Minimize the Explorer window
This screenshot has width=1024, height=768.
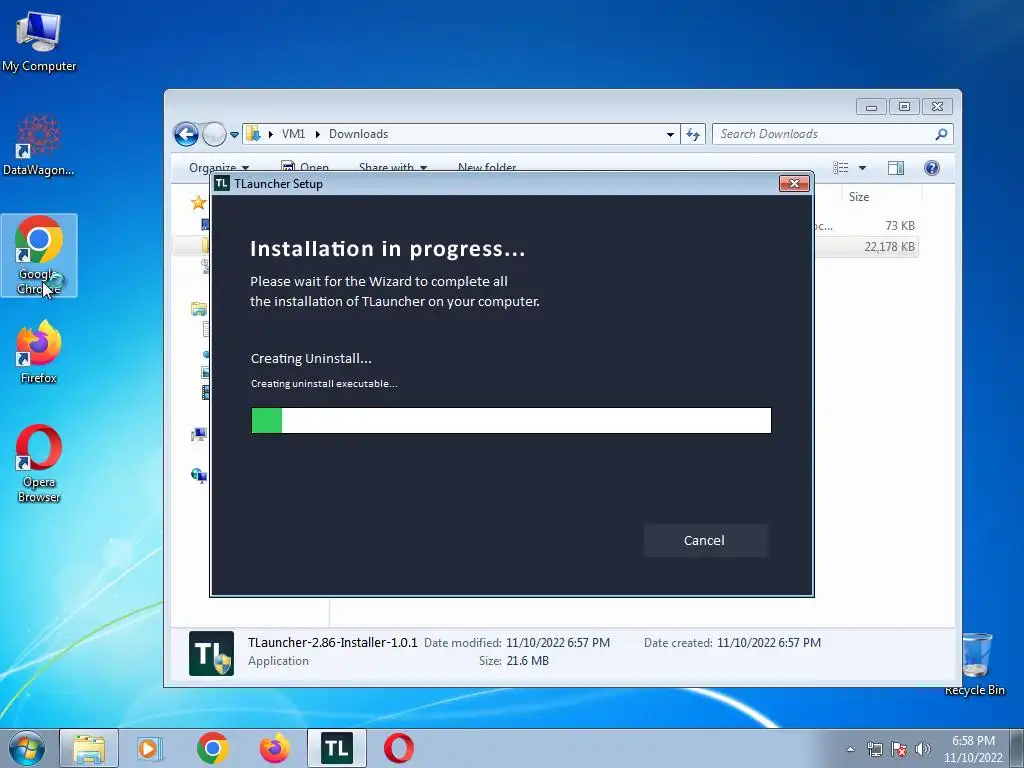coord(871,106)
